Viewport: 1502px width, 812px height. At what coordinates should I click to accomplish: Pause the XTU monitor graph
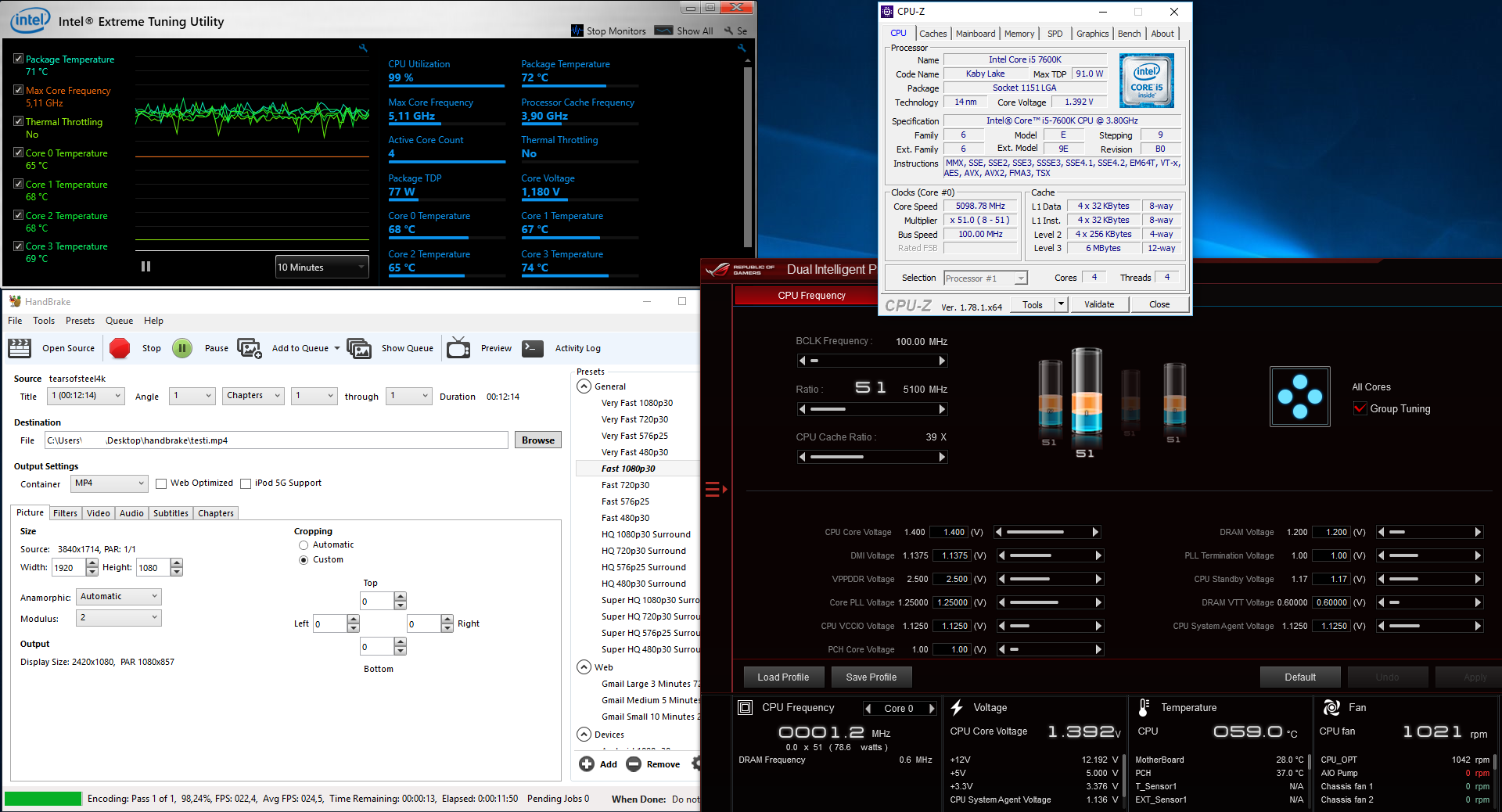(x=146, y=267)
